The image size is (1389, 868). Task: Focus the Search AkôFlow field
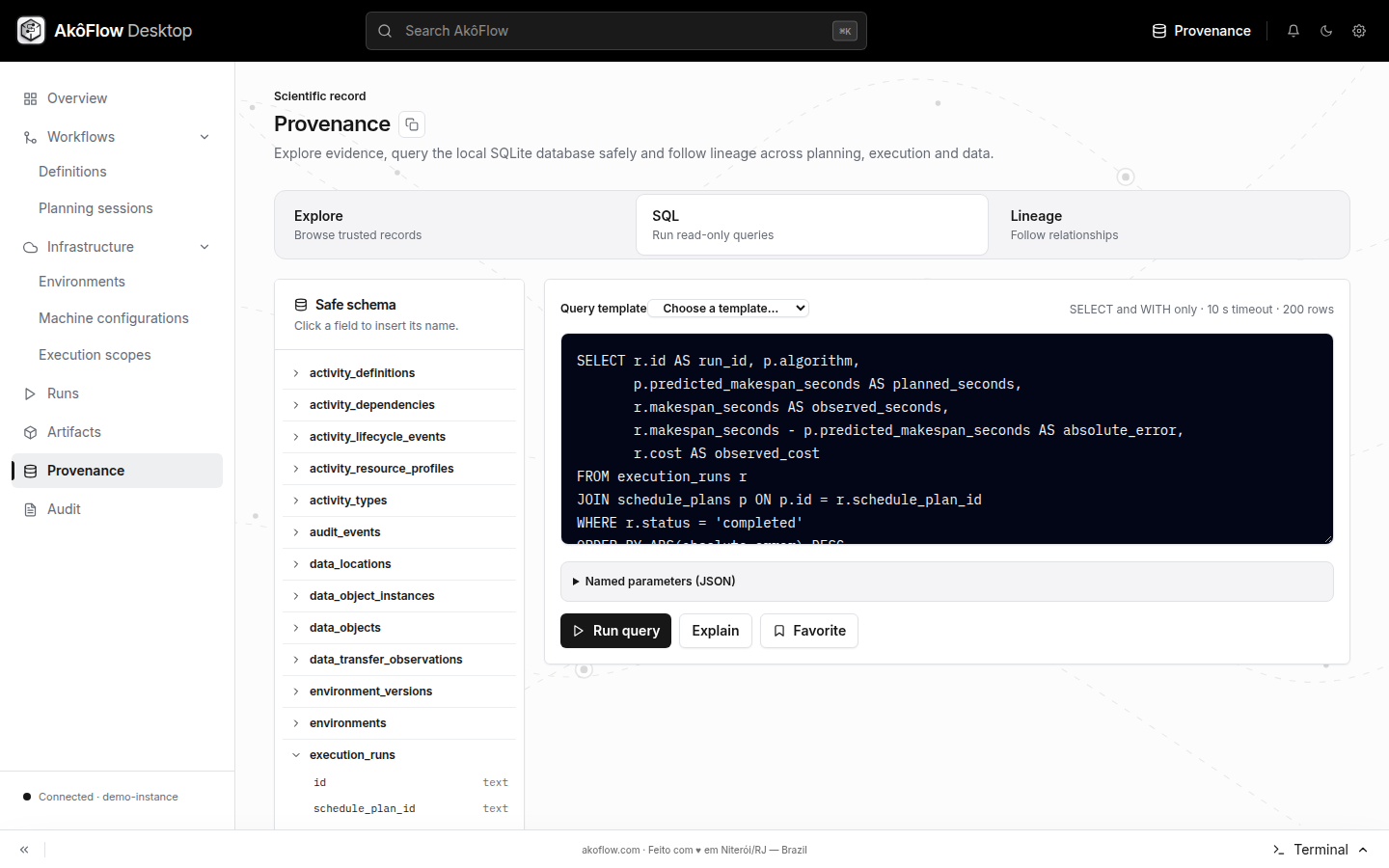tap(616, 31)
